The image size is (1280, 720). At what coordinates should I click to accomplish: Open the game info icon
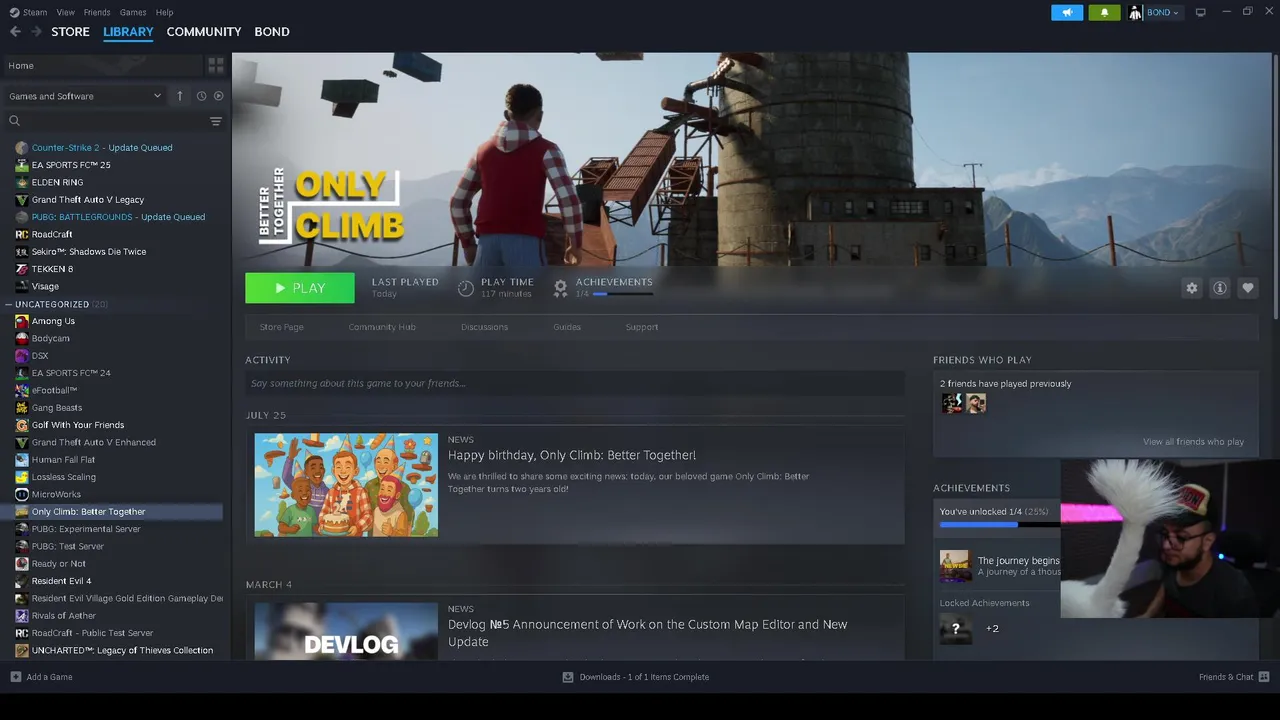click(1220, 288)
